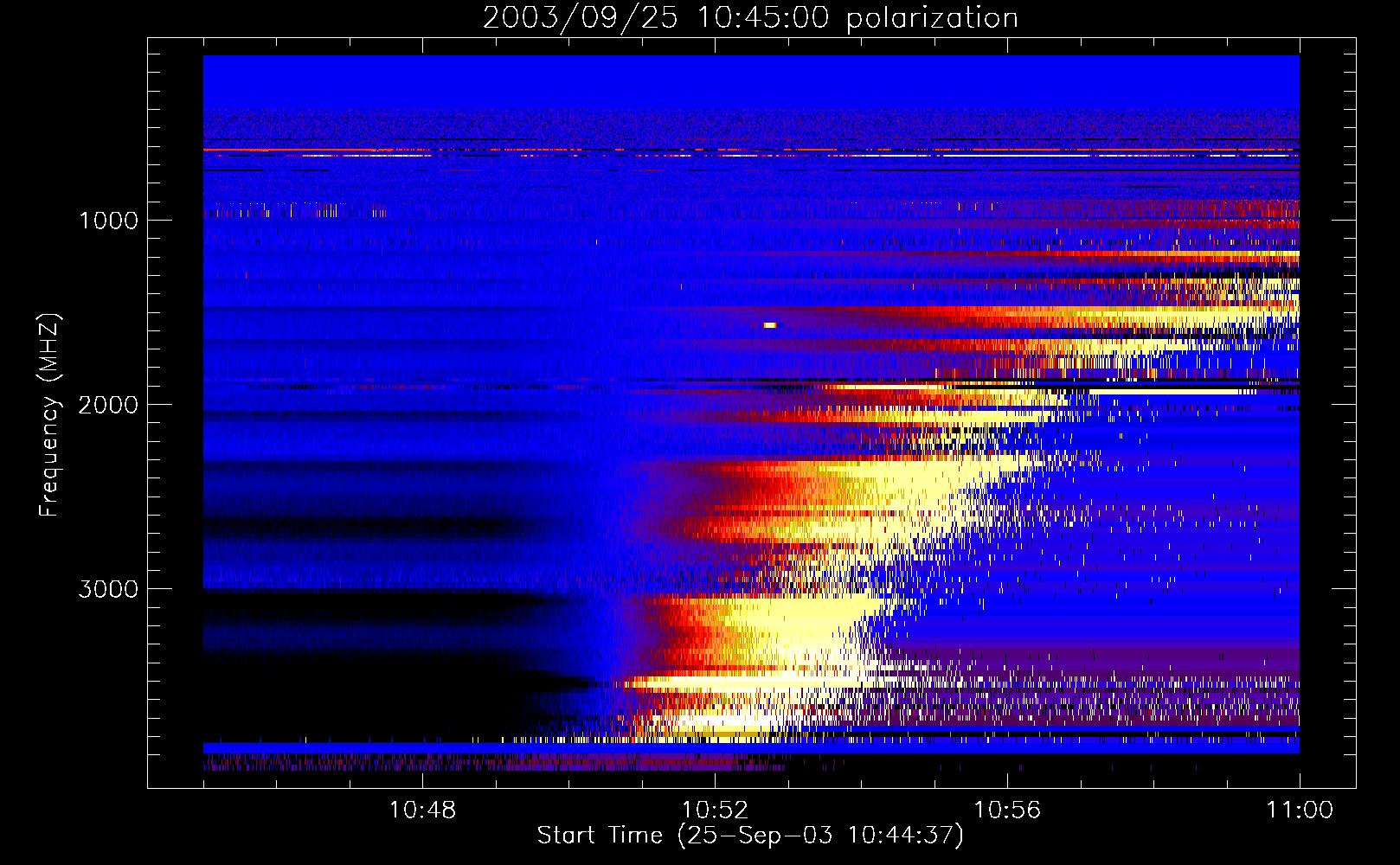Click the plot title "2003/09/25 10:45:00 polarization"
The image size is (1400, 865).
click(750, 17)
